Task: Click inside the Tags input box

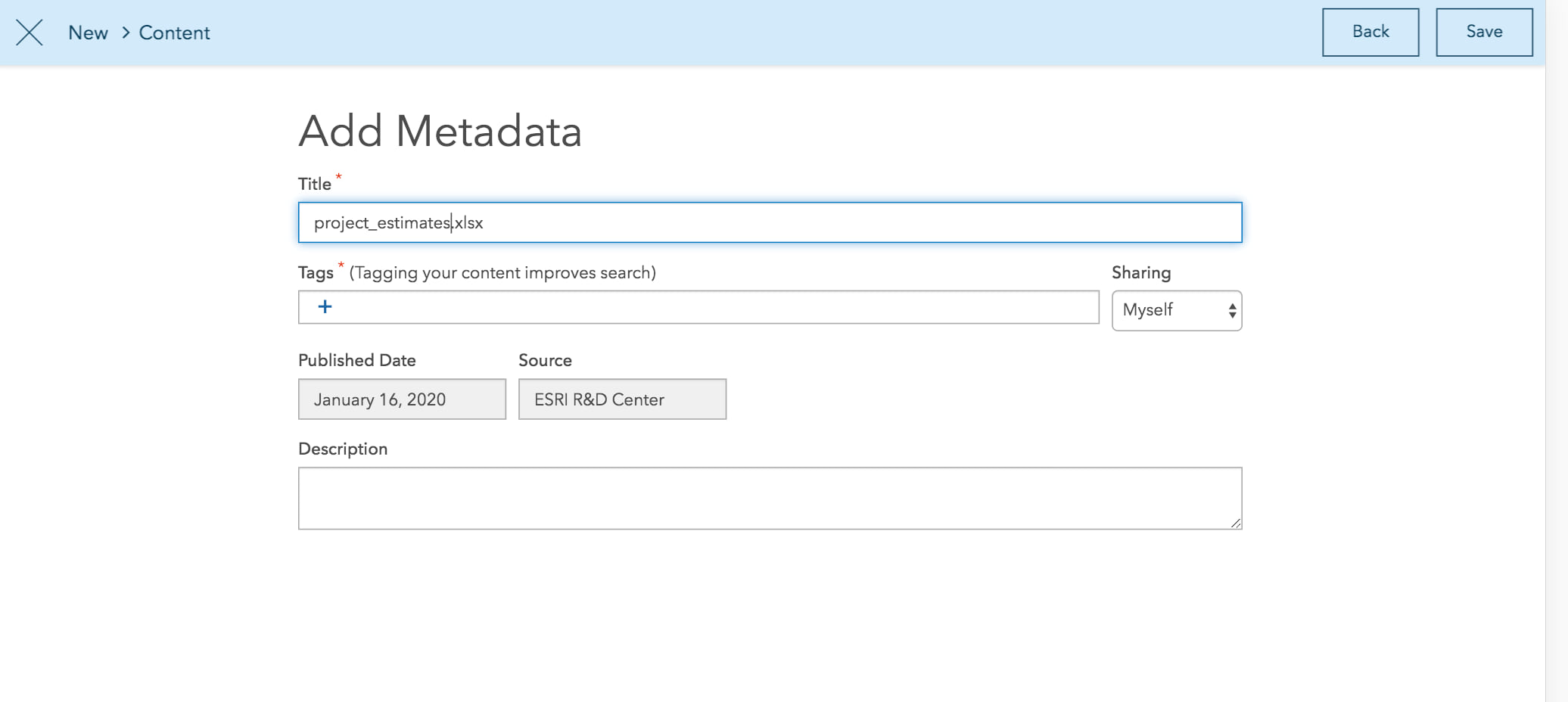Action: pyautogui.click(x=698, y=307)
